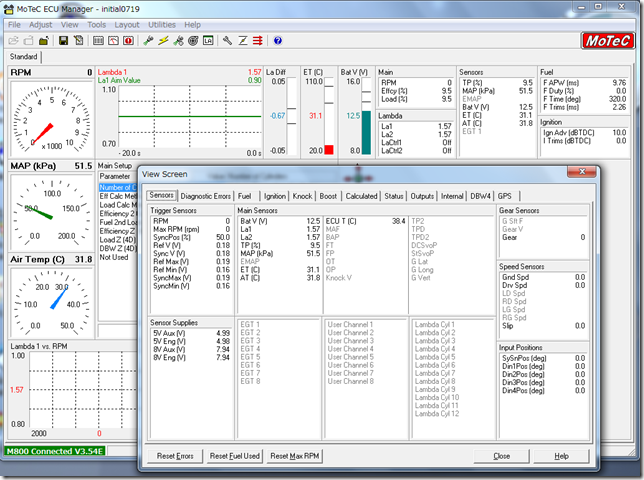This screenshot has width=644, height=480.
Task: Click the Reset Errors button
Action: pyautogui.click(x=175, y=456)
